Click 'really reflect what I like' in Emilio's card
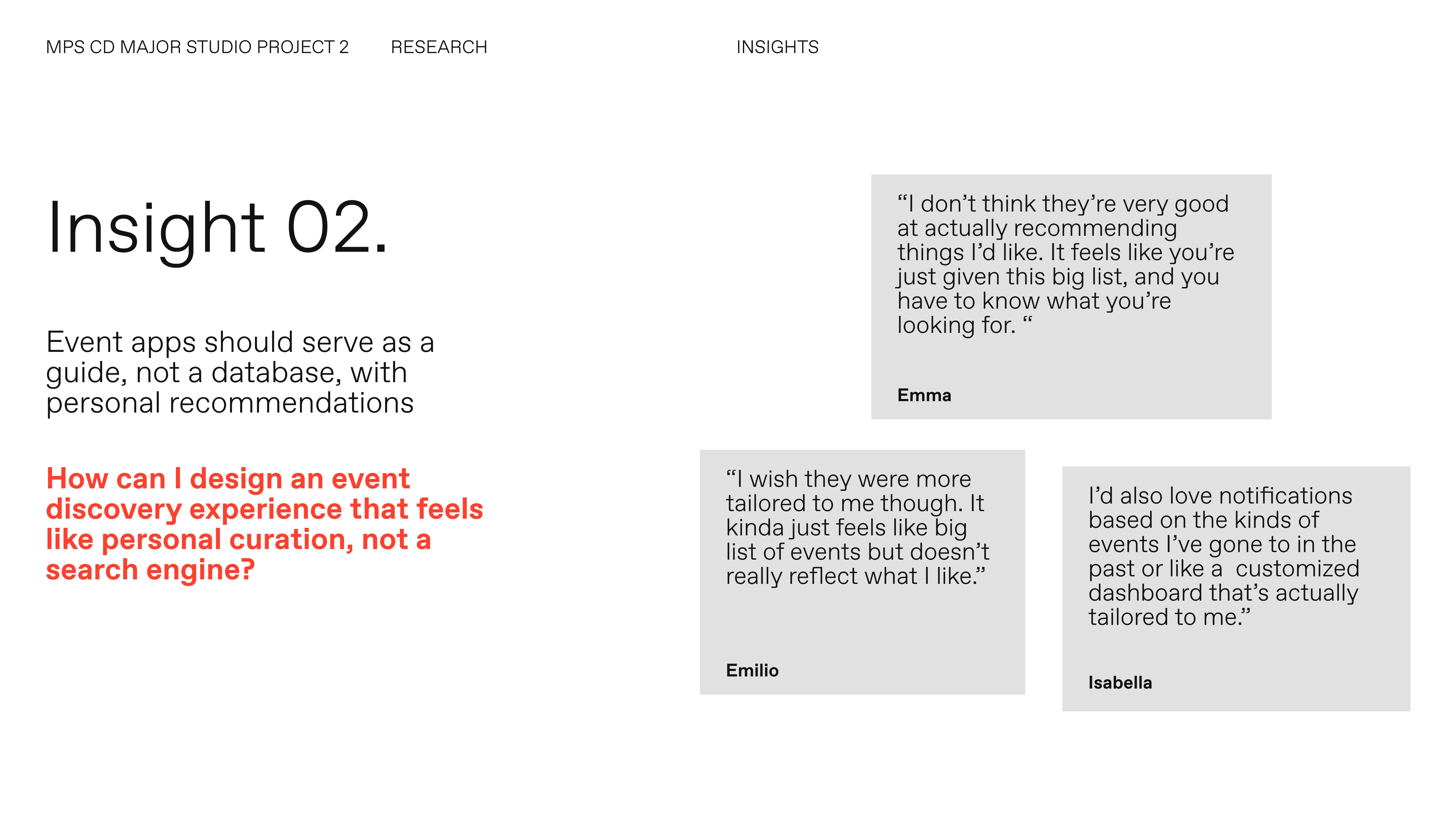Screen dimensions: 1456x819 [x=851, y=577]
